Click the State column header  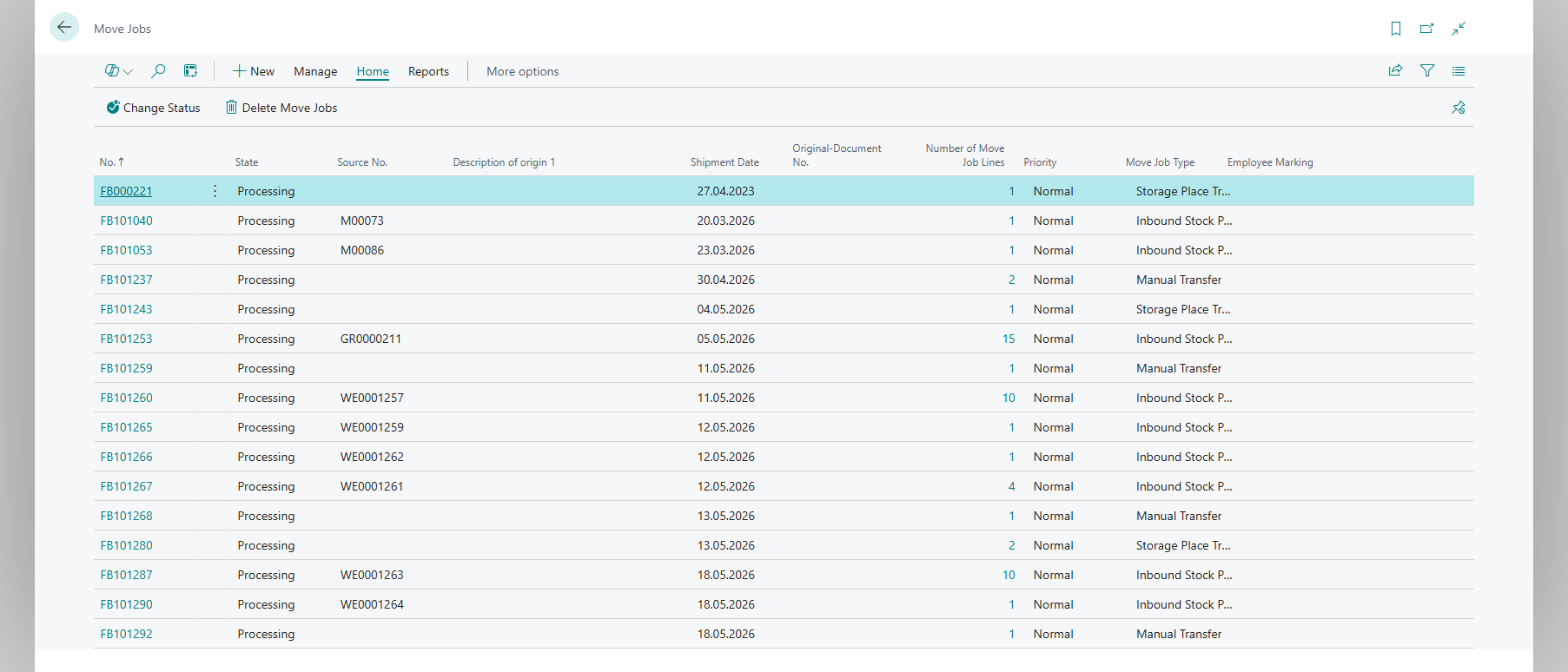pos(247,162)
